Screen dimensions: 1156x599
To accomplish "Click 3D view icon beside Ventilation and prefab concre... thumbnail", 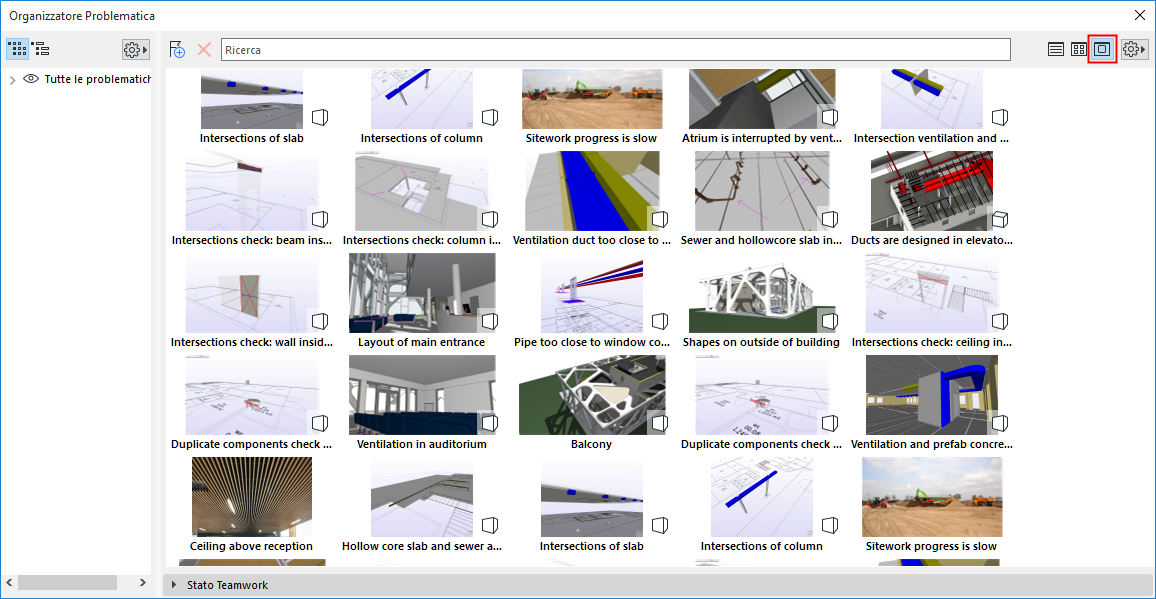I will [1000, 423].
